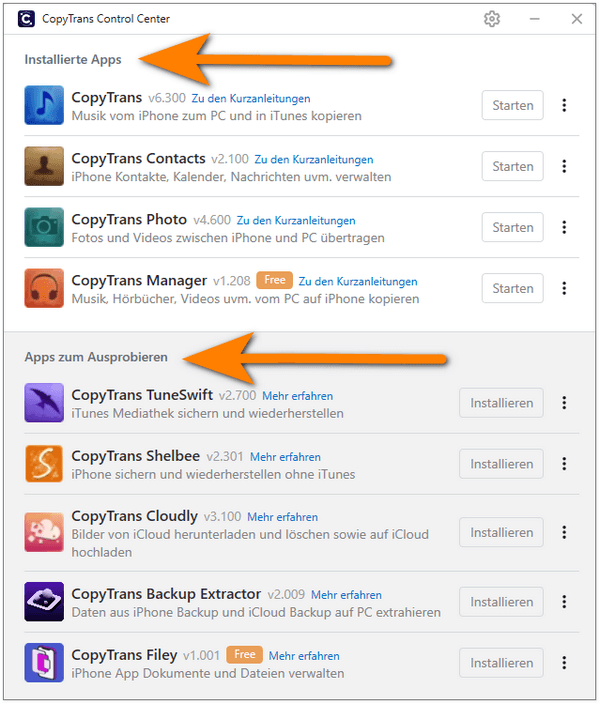Screen dimensions: 600x704
Task: Click the CopyTrans Photo title text
Action: [129, 220]
